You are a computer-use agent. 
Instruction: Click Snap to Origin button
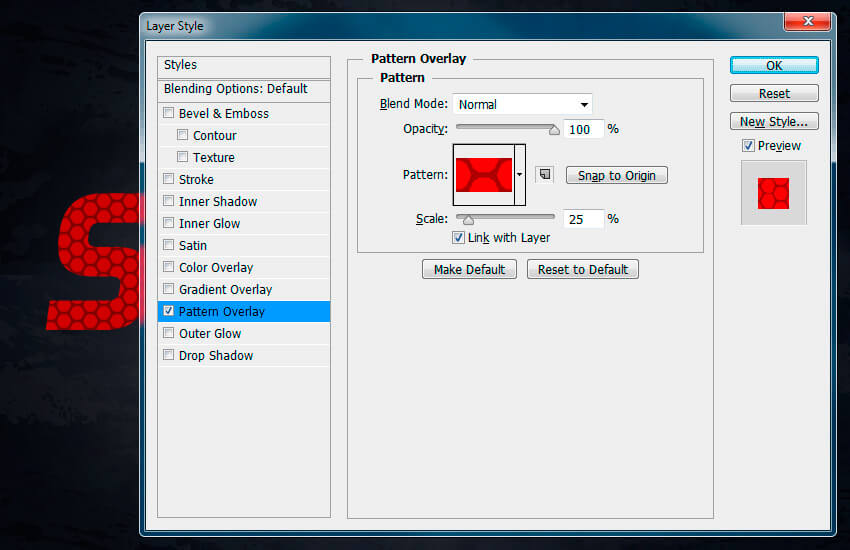[616, 175]
